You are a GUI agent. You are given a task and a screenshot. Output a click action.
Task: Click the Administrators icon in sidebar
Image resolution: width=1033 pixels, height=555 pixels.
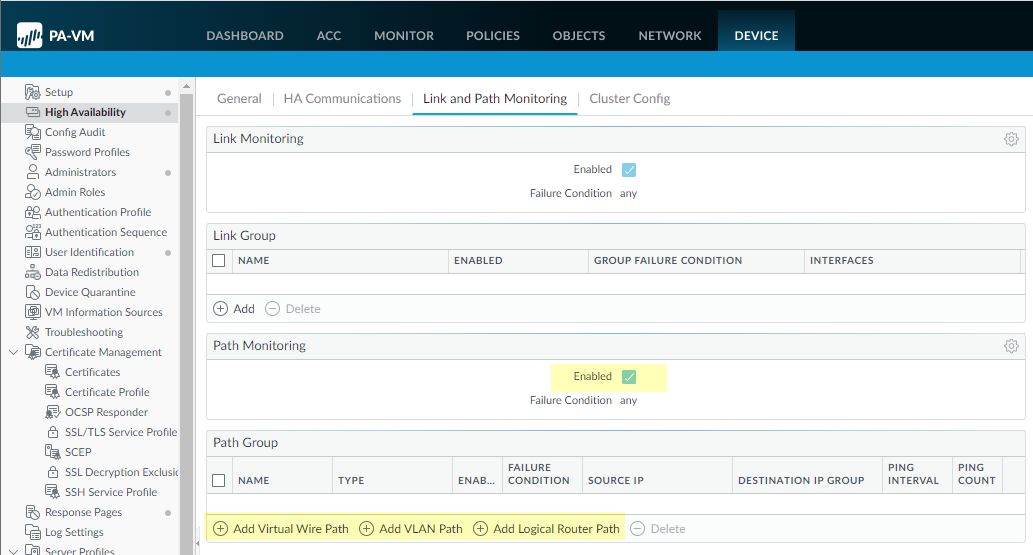pos(32,172)
